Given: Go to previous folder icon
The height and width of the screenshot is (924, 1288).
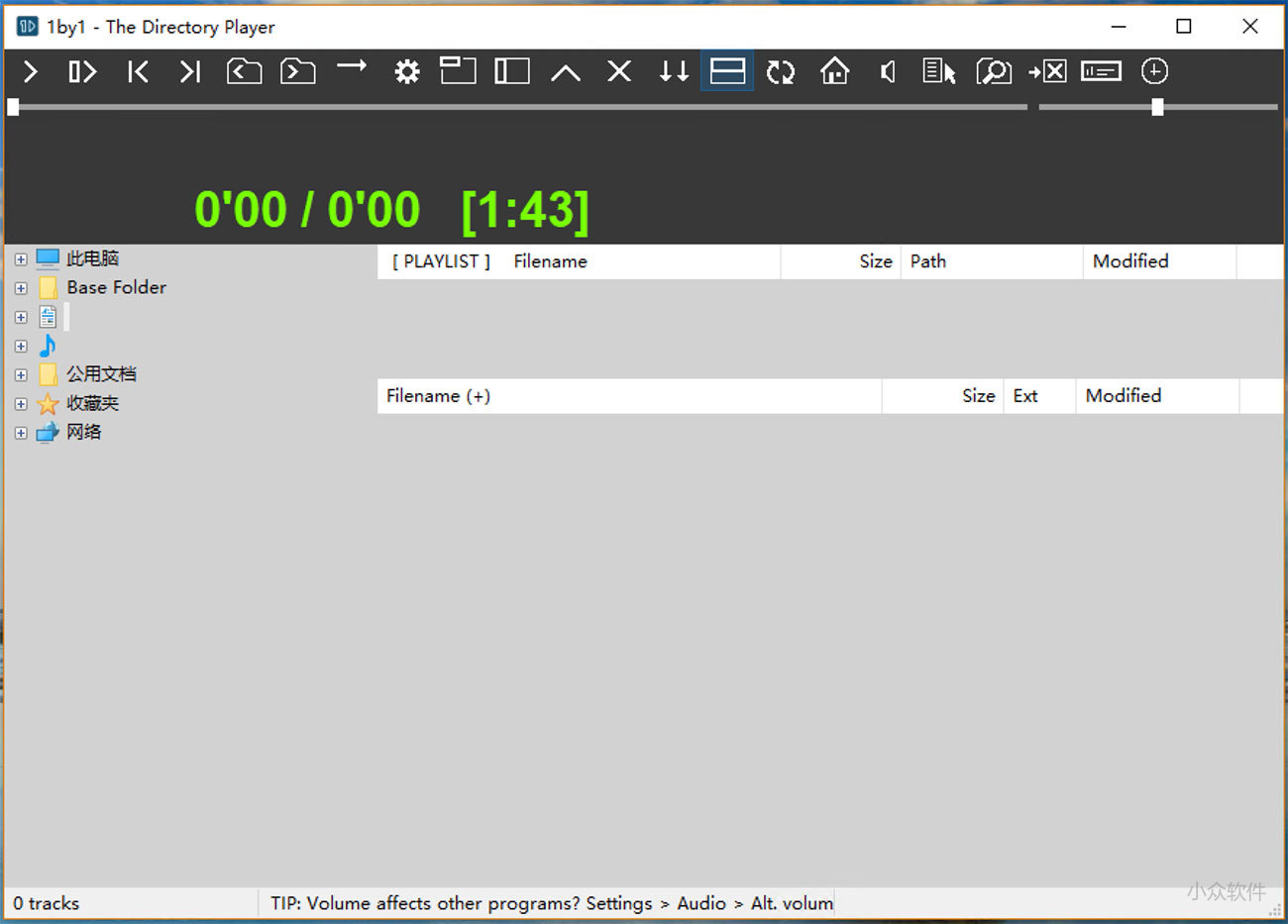Looking at the screenshot, I should [x=244, y=71].
